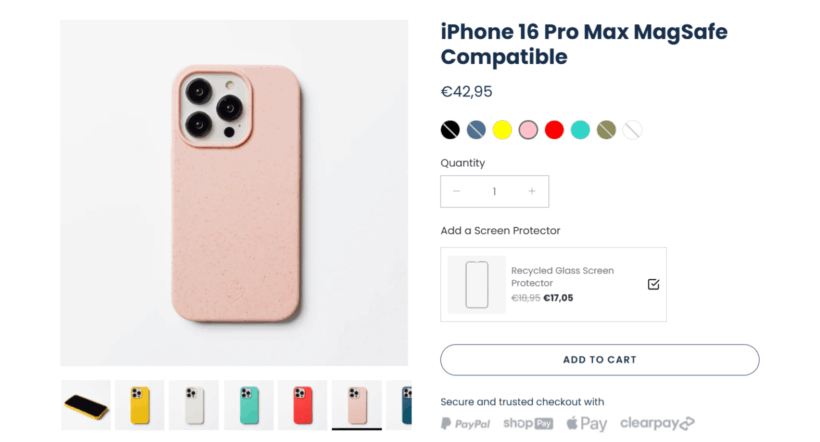Choose the olive green color swatch

(x=606, y=130)
